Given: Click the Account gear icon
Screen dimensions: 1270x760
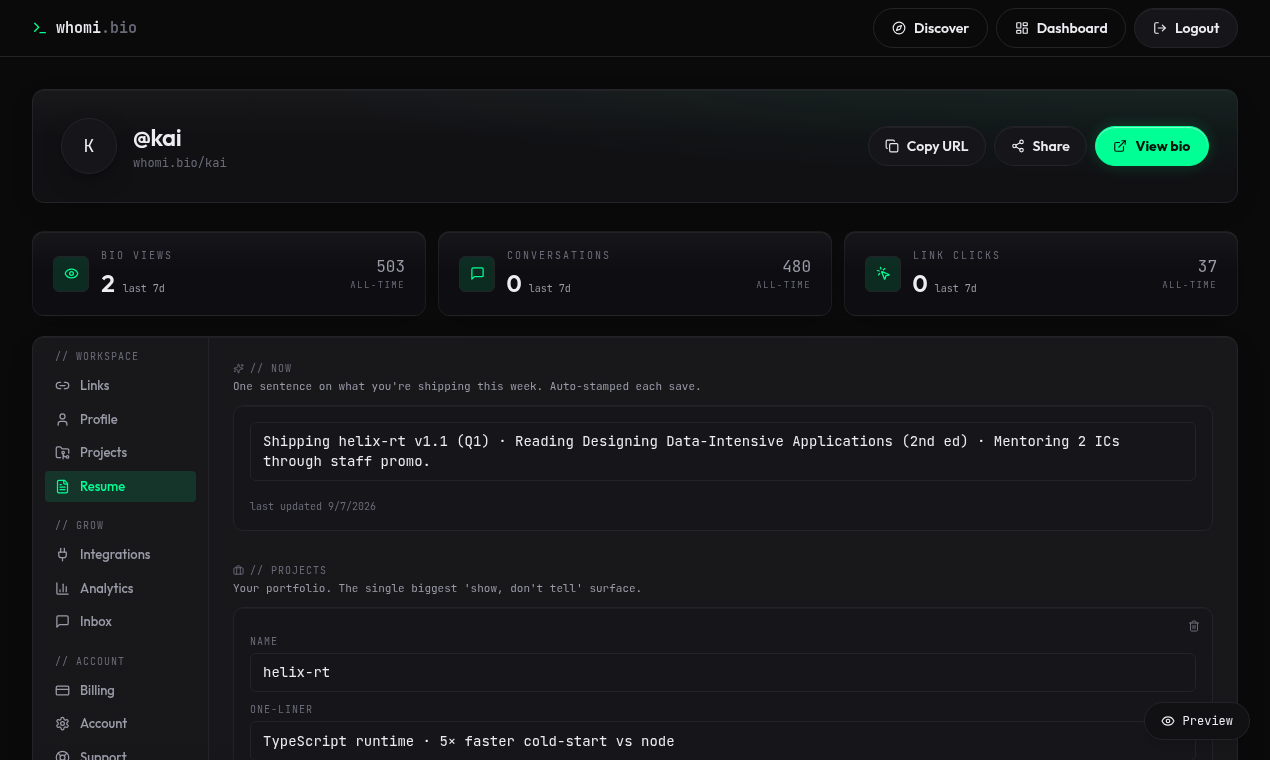Looking at the screenshot, I should (x=62, y=723).
